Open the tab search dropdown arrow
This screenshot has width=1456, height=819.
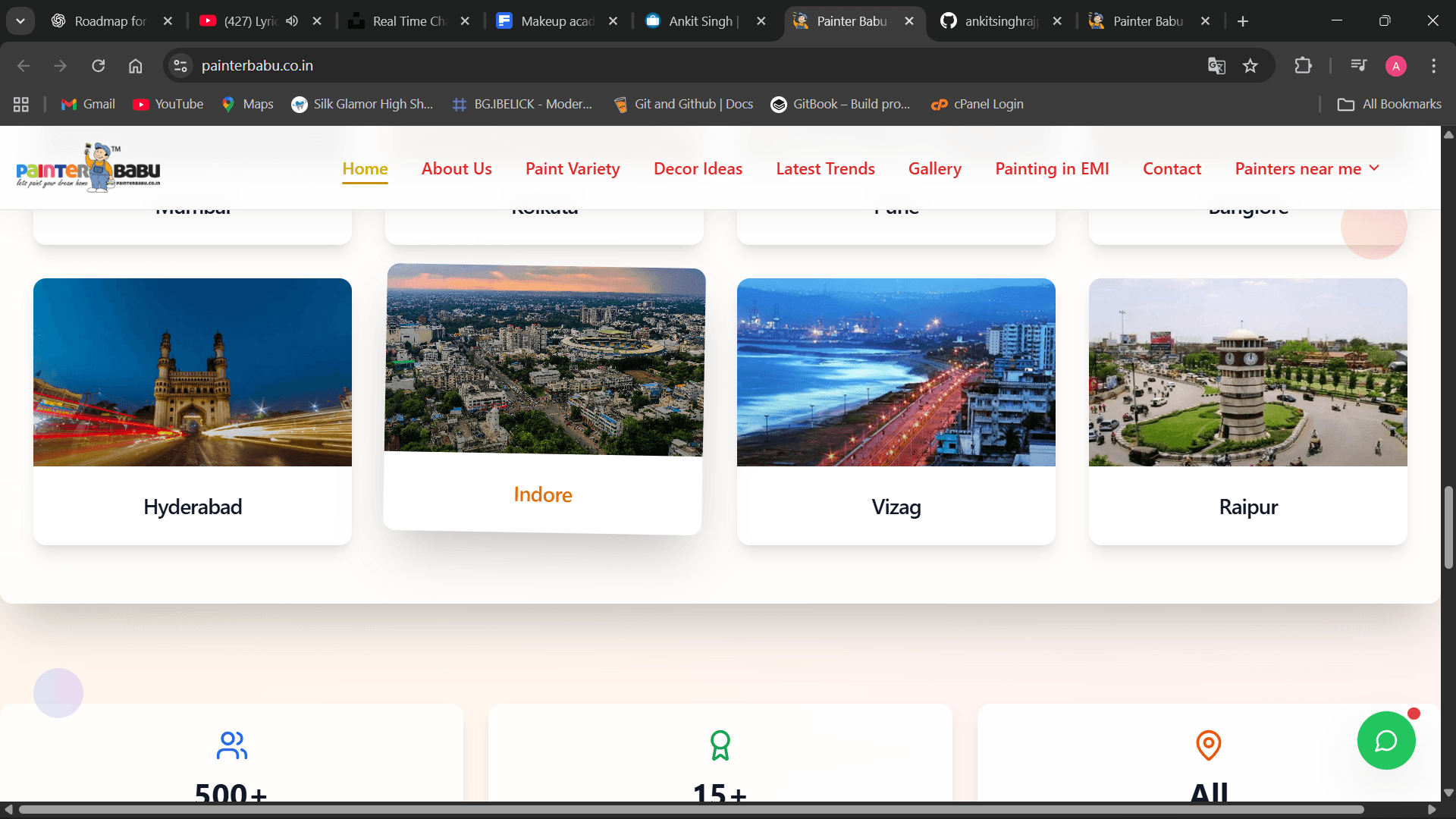20,21
